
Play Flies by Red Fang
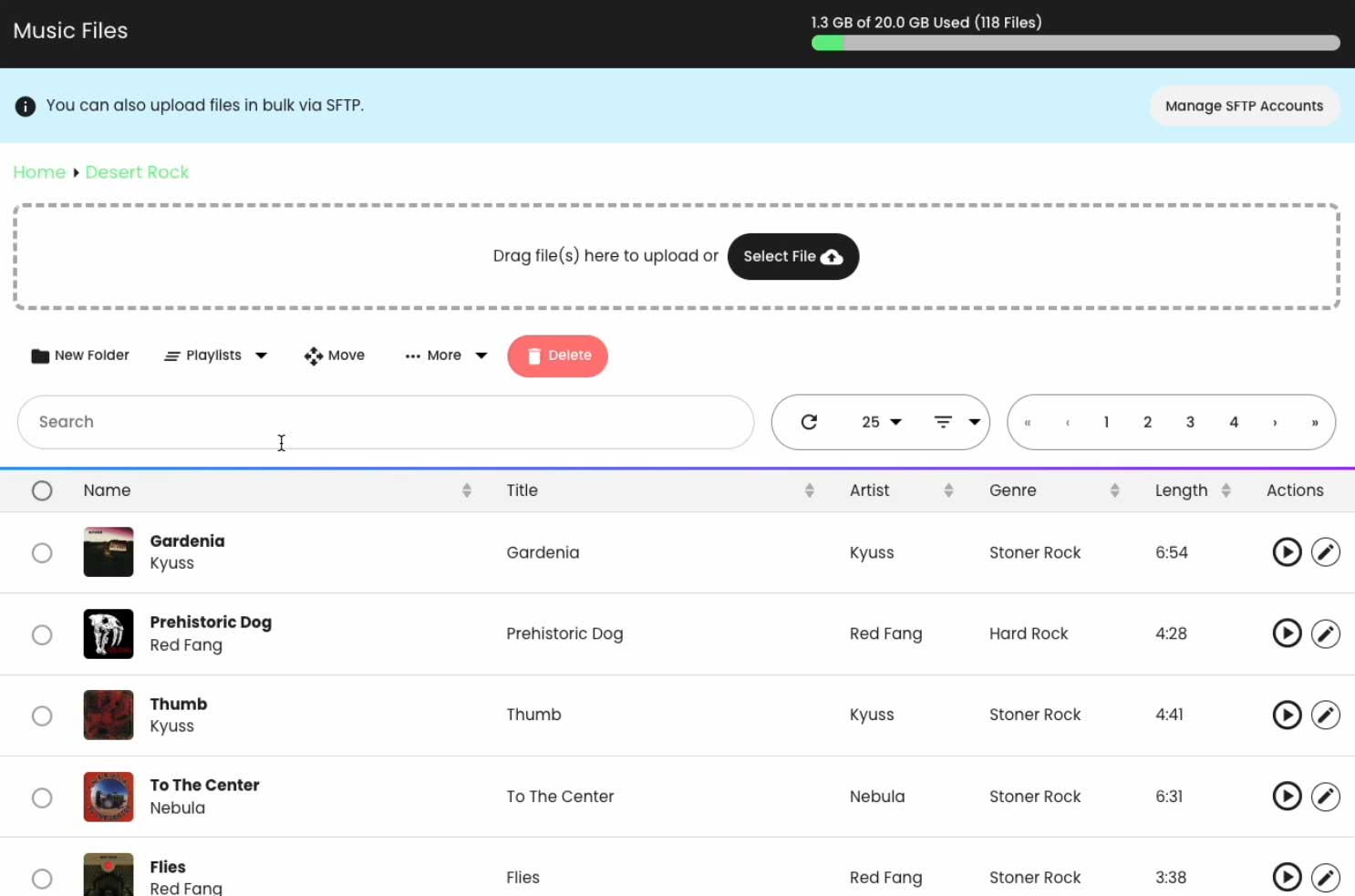coord(1287,877)
